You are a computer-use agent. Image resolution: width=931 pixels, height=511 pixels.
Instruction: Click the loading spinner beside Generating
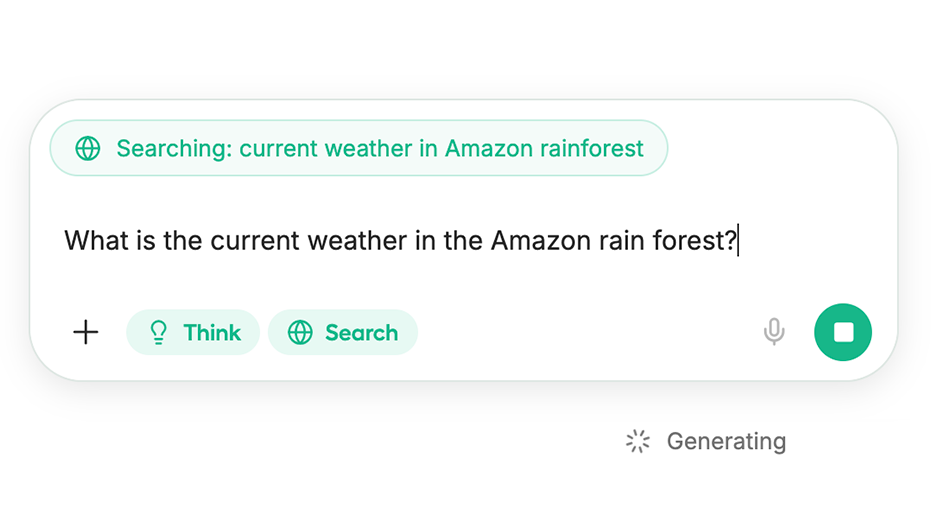coord(638,441)
